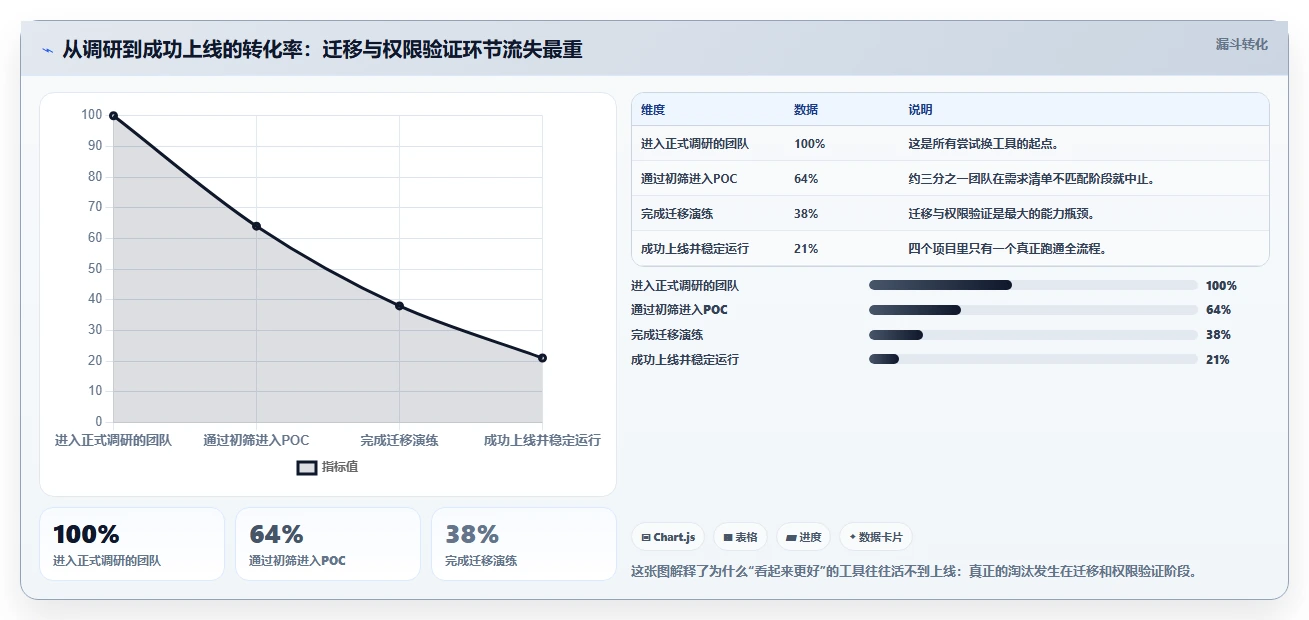Select the Chart.js tag

668,537
